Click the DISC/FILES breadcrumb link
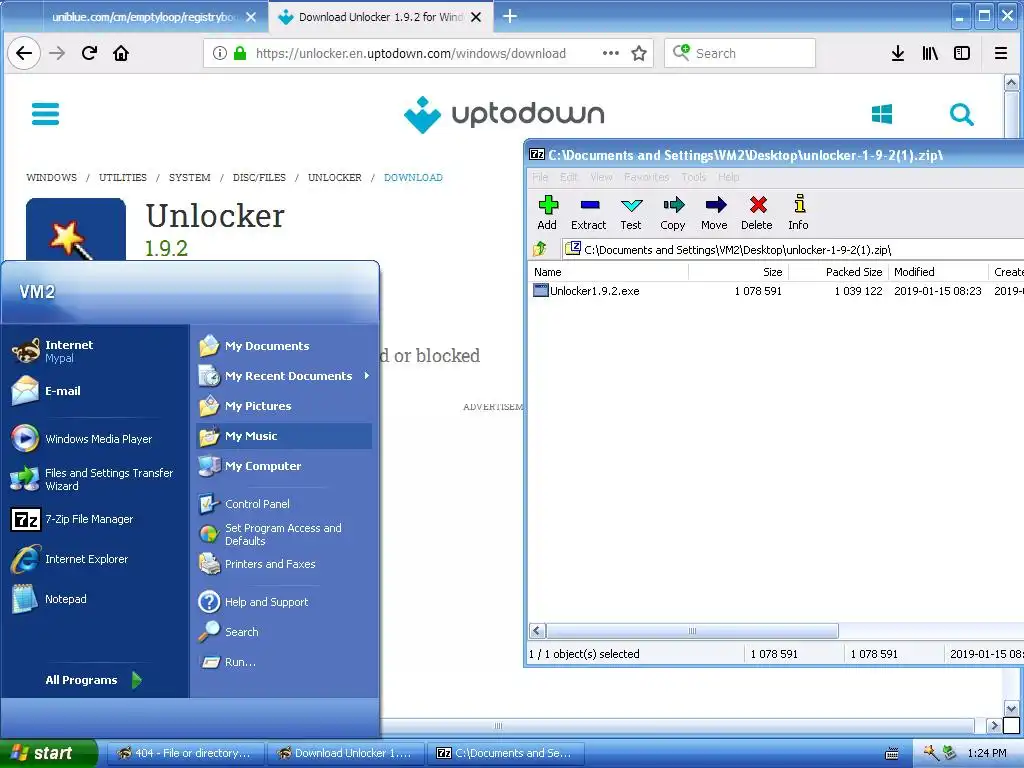 click(x=259, y=177)
